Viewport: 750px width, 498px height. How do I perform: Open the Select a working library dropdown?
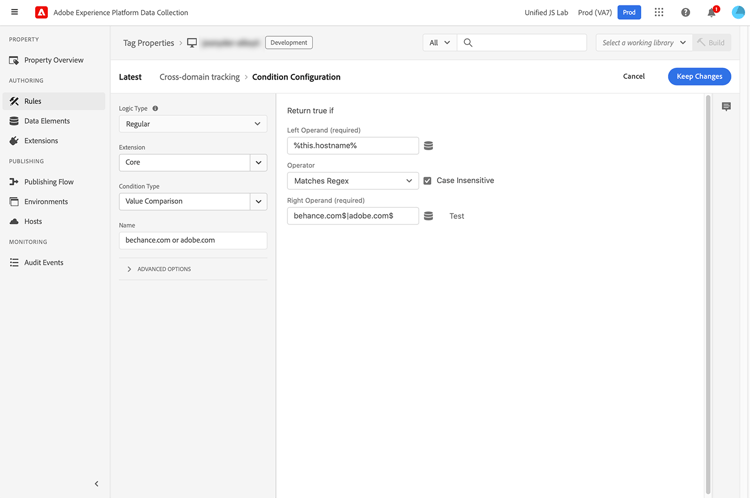644,43
